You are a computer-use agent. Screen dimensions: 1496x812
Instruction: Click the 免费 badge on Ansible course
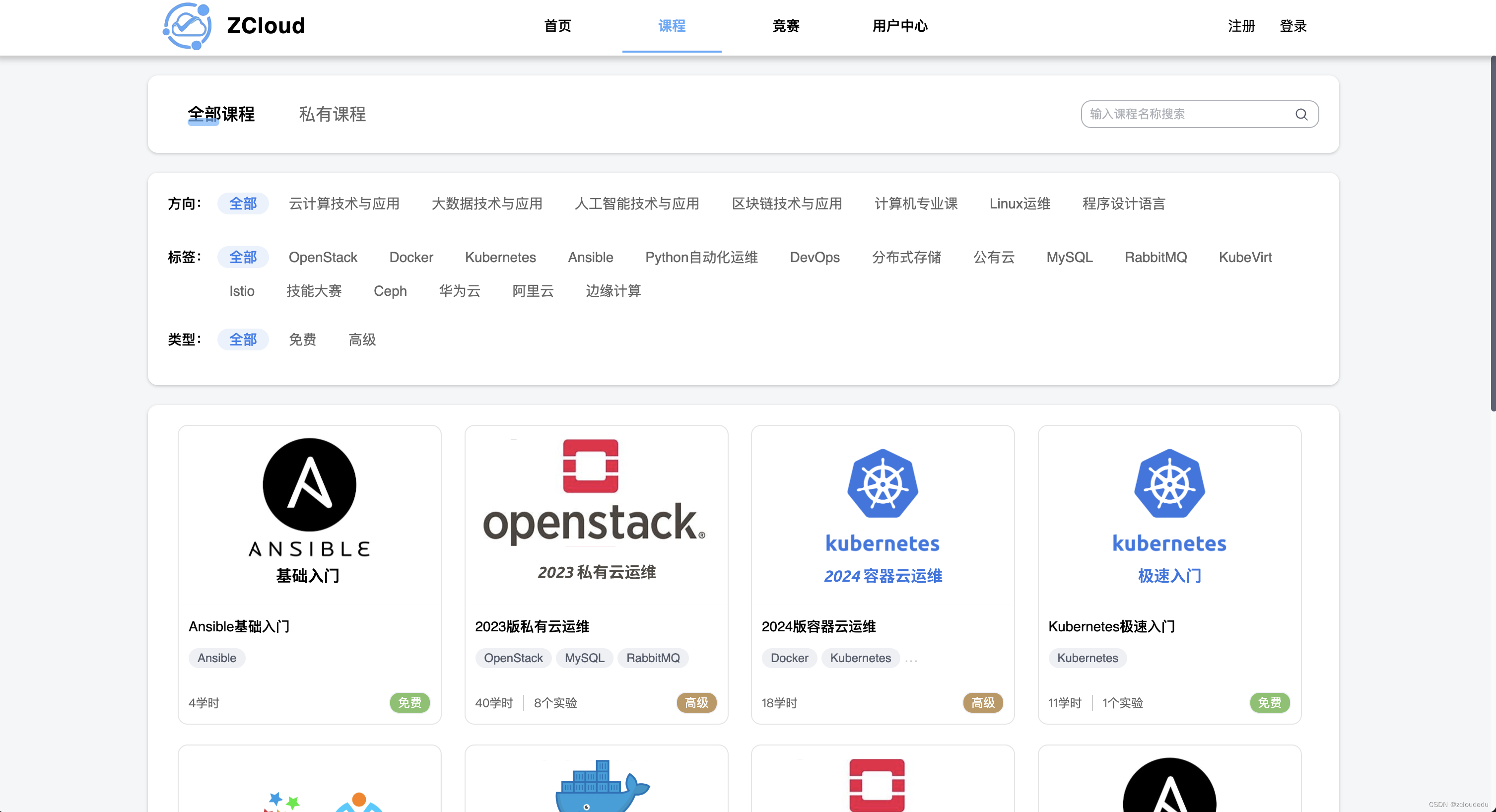click(409, 703)
